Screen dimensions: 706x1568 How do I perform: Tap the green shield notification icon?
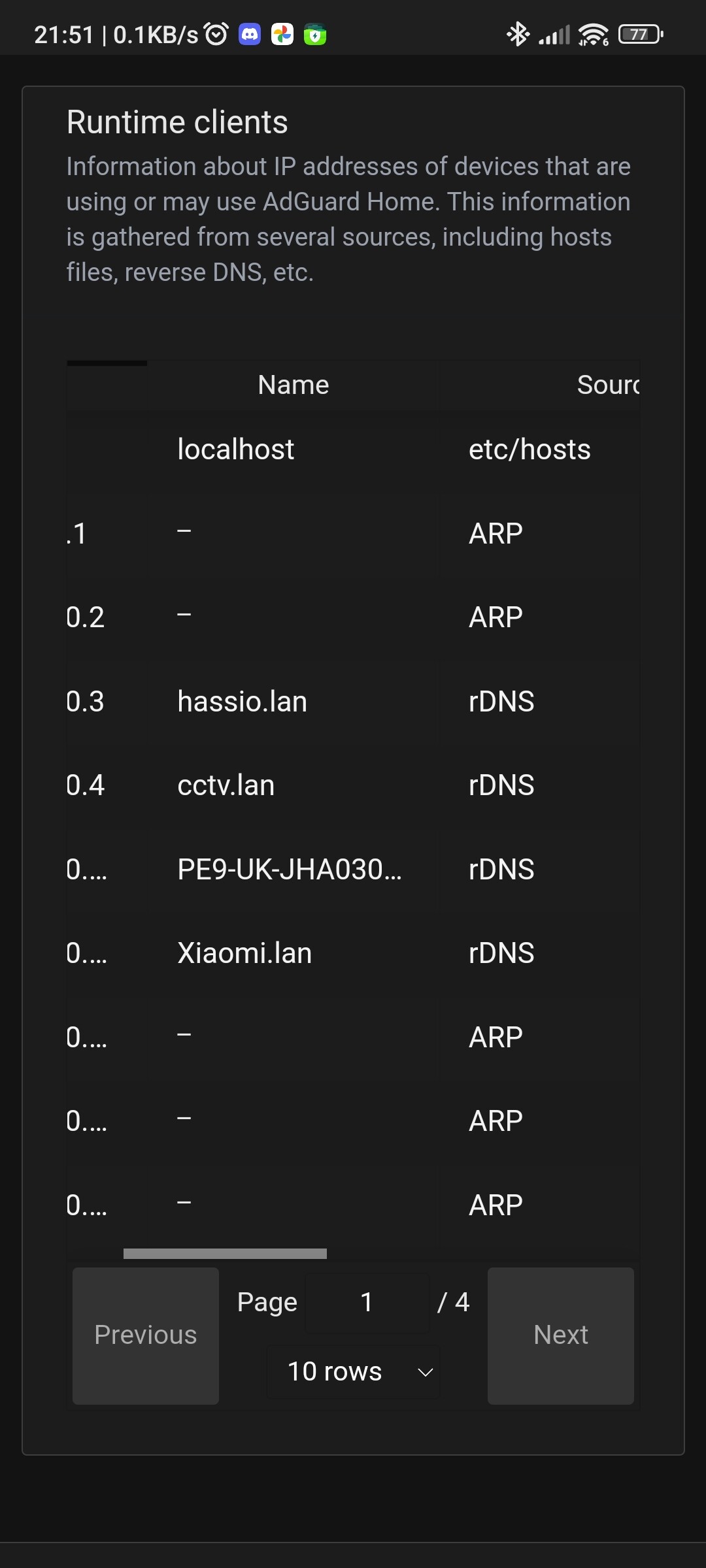tap(315, 34)
